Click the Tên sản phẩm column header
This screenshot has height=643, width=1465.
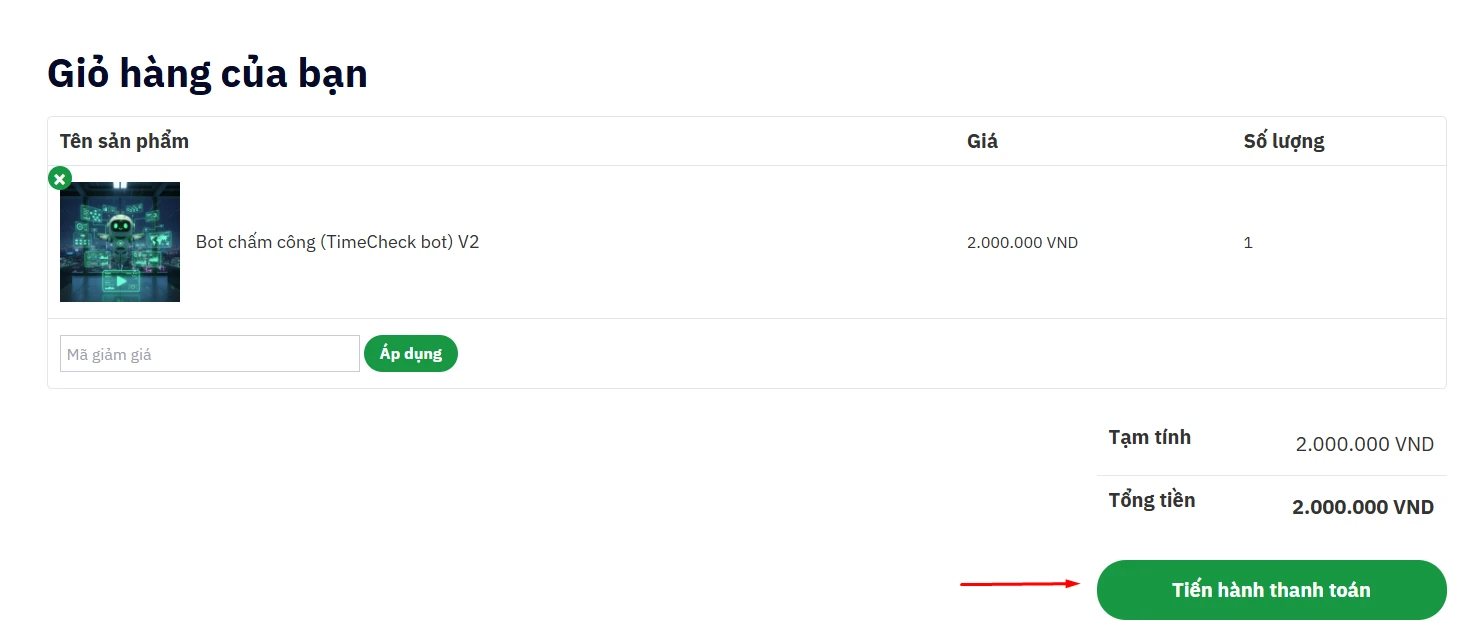[x=124, y=141]
